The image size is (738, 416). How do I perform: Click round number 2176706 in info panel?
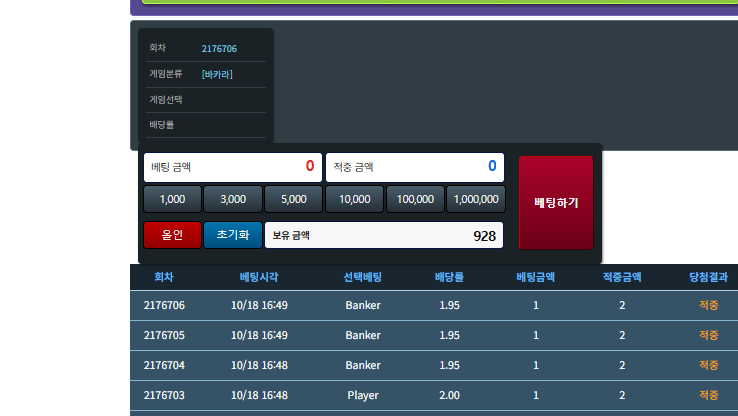219,48
